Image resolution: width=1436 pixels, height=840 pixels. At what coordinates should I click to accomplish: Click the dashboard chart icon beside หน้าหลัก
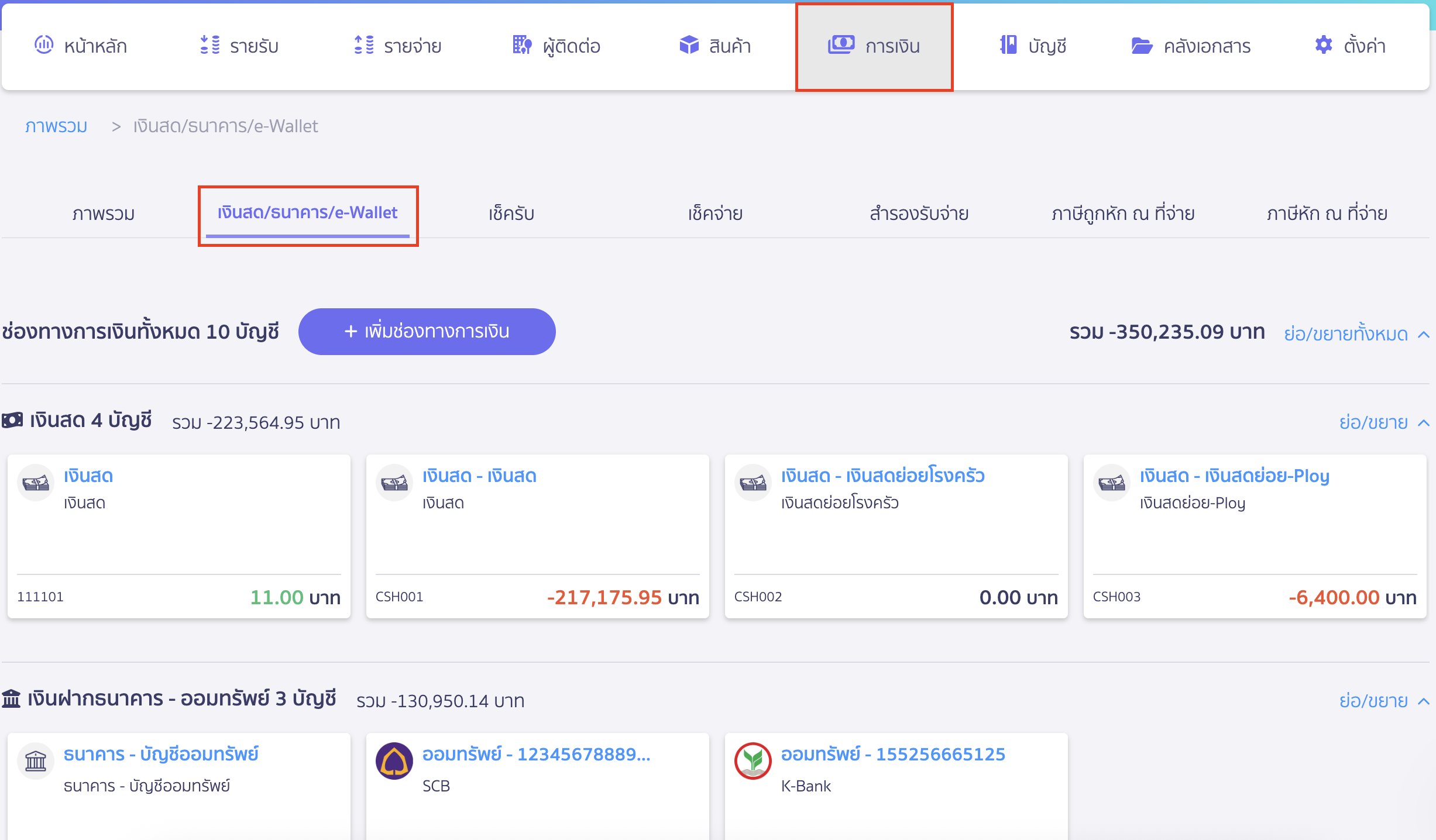click(44, 45)
